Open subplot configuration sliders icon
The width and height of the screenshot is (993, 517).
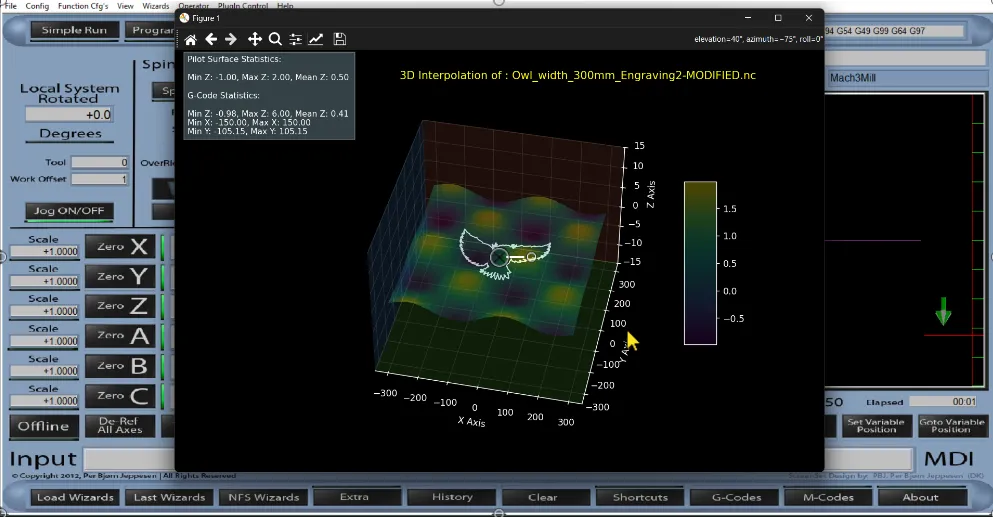pos(296,39)
